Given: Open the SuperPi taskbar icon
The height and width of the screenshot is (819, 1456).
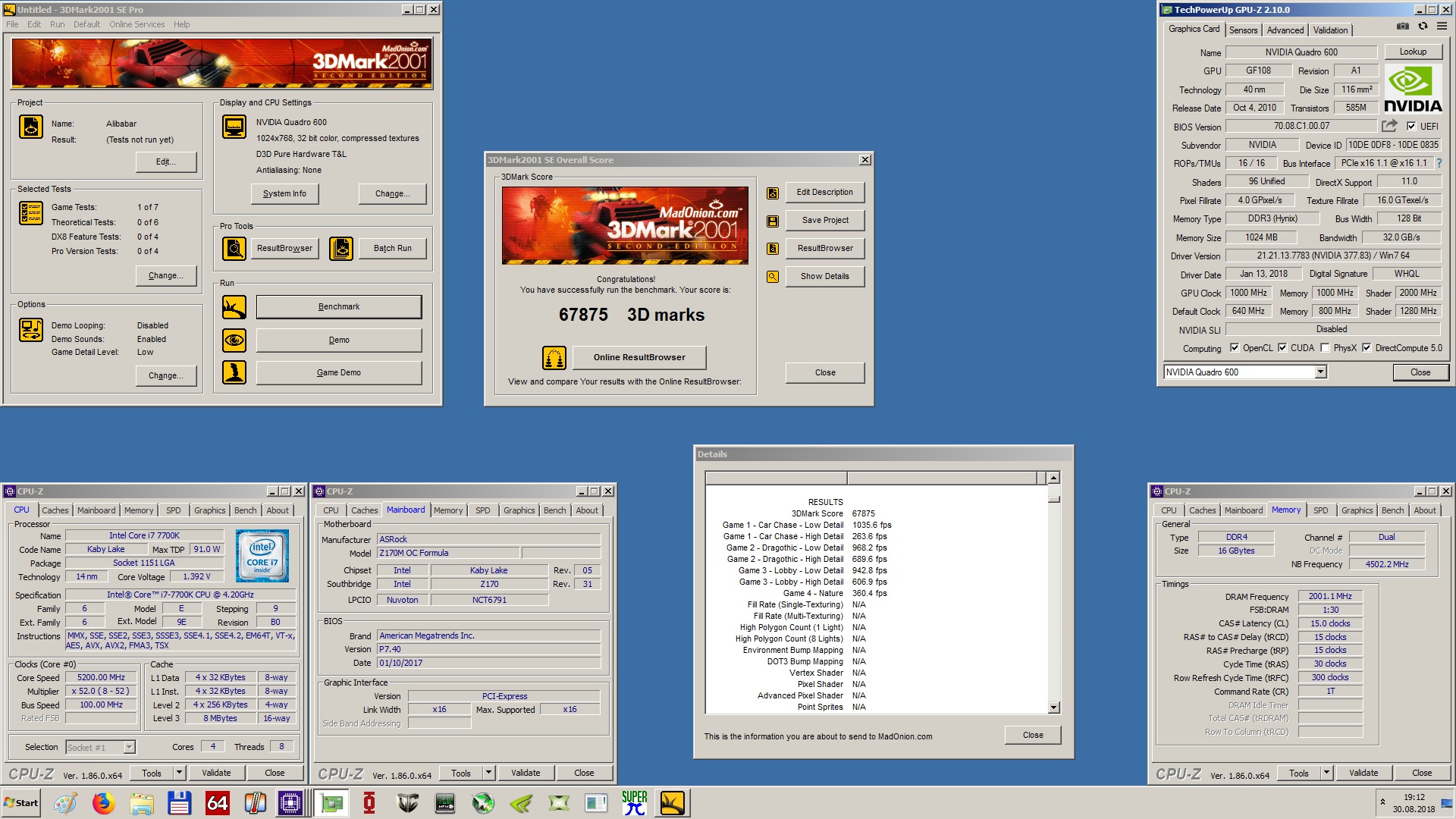Looking at the screenshot, I should [634, 803].
